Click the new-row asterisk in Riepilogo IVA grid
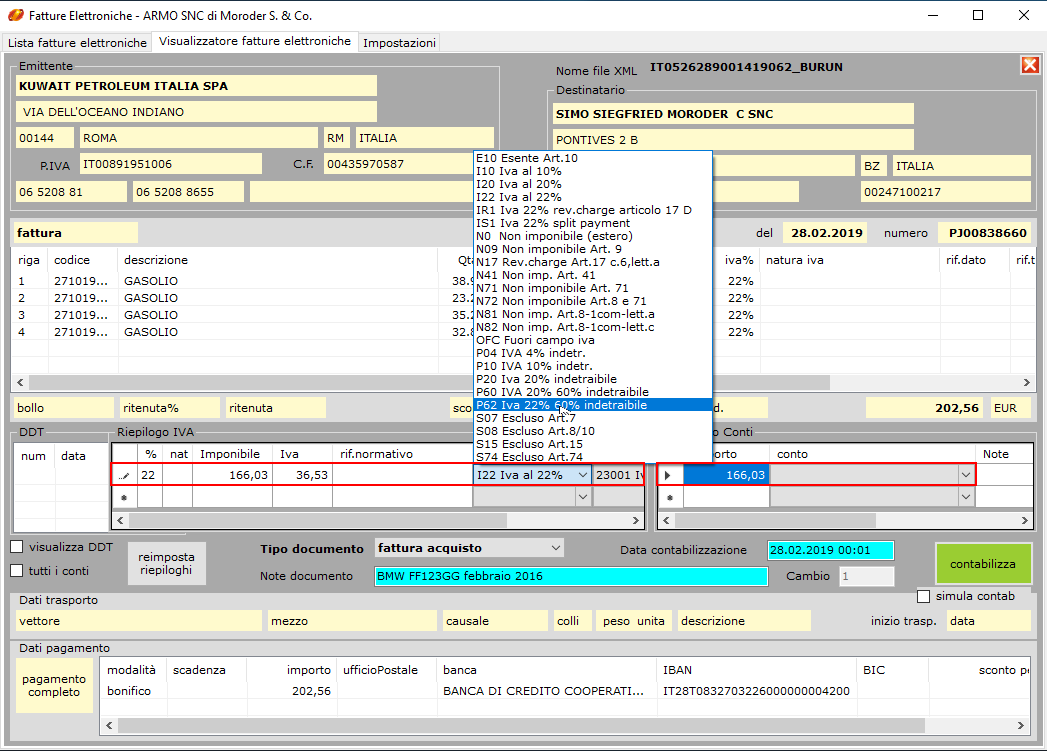This screenshot has height=751, width=1047. coord(124,497)
